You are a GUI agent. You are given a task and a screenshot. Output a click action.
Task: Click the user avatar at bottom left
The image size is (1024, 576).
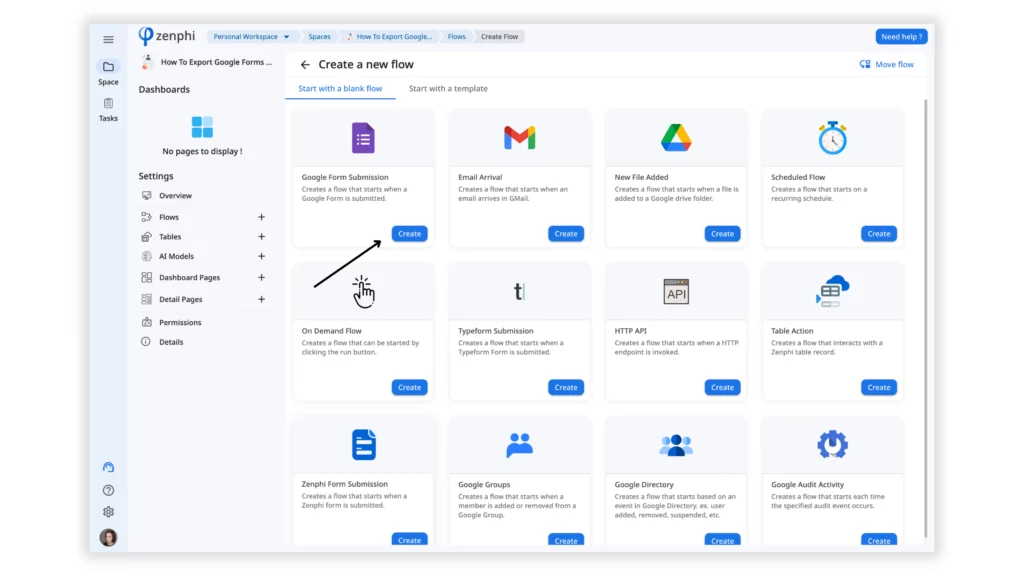pyautogui.click(x=108, y=537)
